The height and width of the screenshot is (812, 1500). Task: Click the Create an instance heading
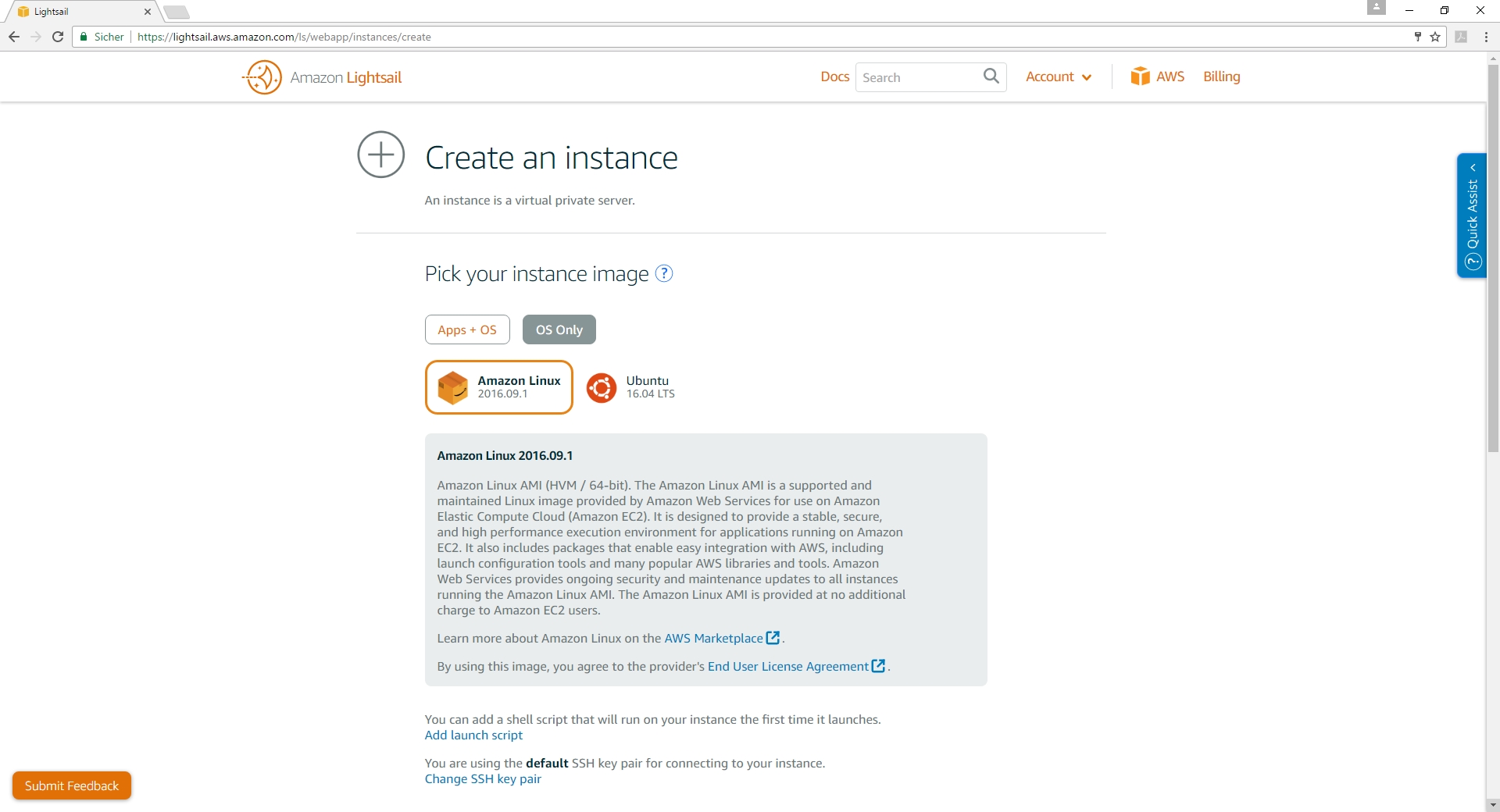click(x=552, y=158)
